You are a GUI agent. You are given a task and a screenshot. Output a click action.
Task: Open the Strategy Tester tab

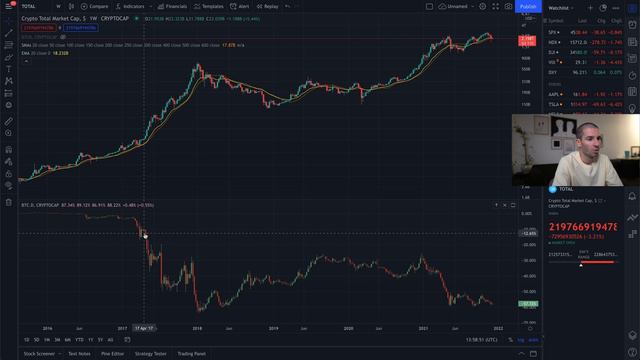(151, 353)
